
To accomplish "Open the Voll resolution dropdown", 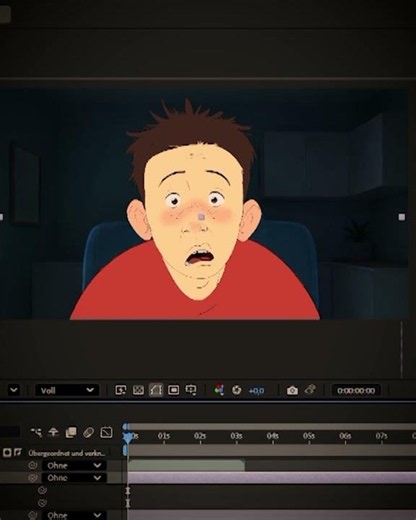I will pos(67,390).
